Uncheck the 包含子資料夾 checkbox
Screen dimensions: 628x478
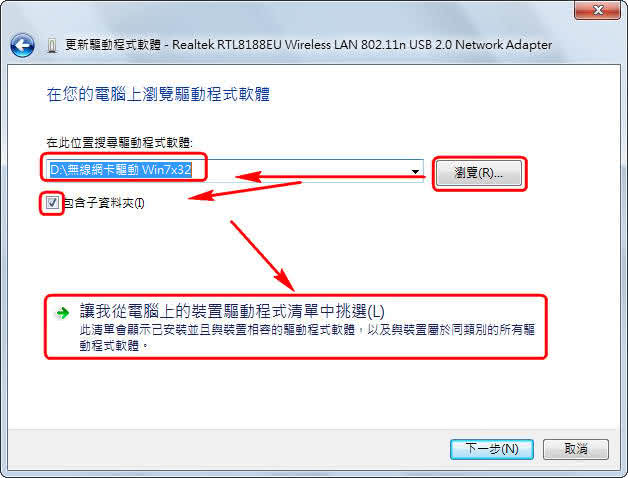tap(52, 203)
